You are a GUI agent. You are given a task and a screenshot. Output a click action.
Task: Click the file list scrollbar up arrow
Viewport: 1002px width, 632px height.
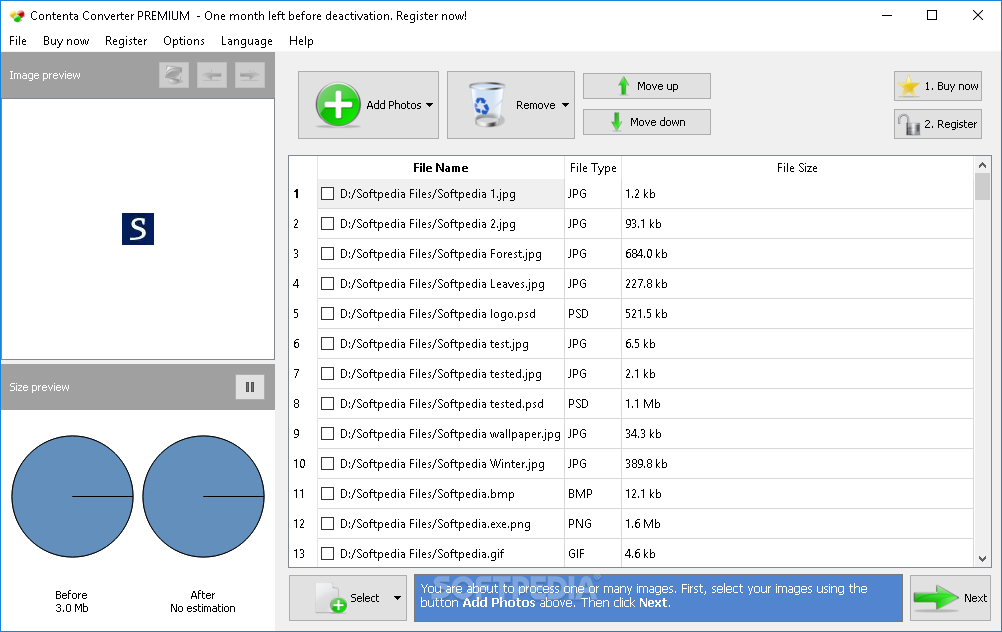982,166
